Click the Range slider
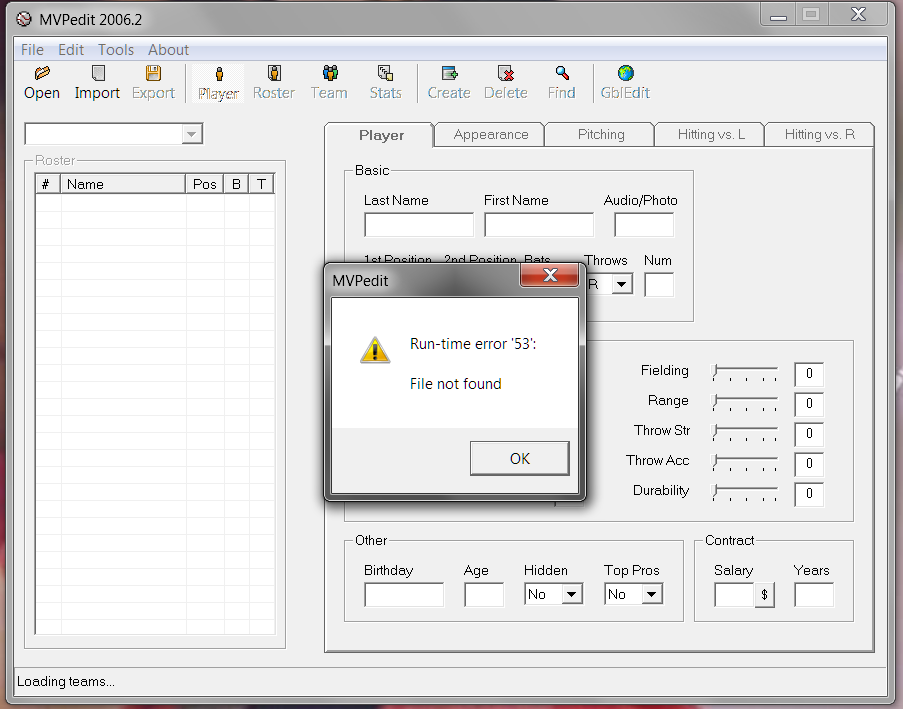The image size is (903, 709). pos(745,403)
